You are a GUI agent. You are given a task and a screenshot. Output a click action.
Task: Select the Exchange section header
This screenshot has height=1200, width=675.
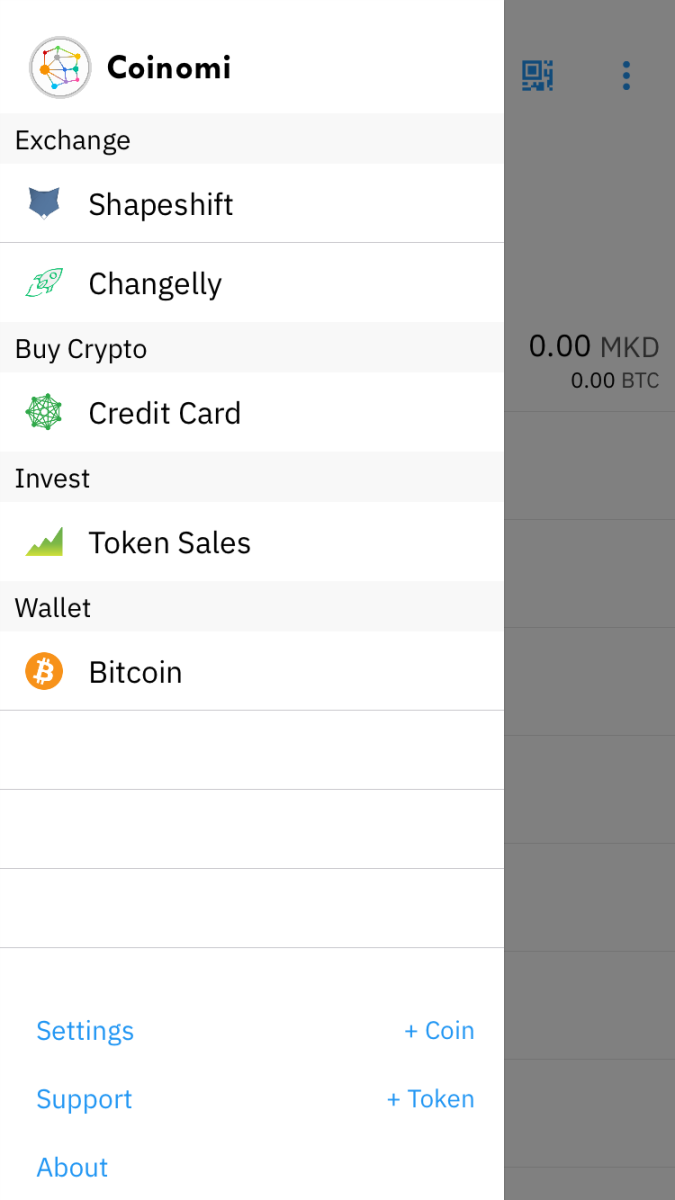[72, 140]
